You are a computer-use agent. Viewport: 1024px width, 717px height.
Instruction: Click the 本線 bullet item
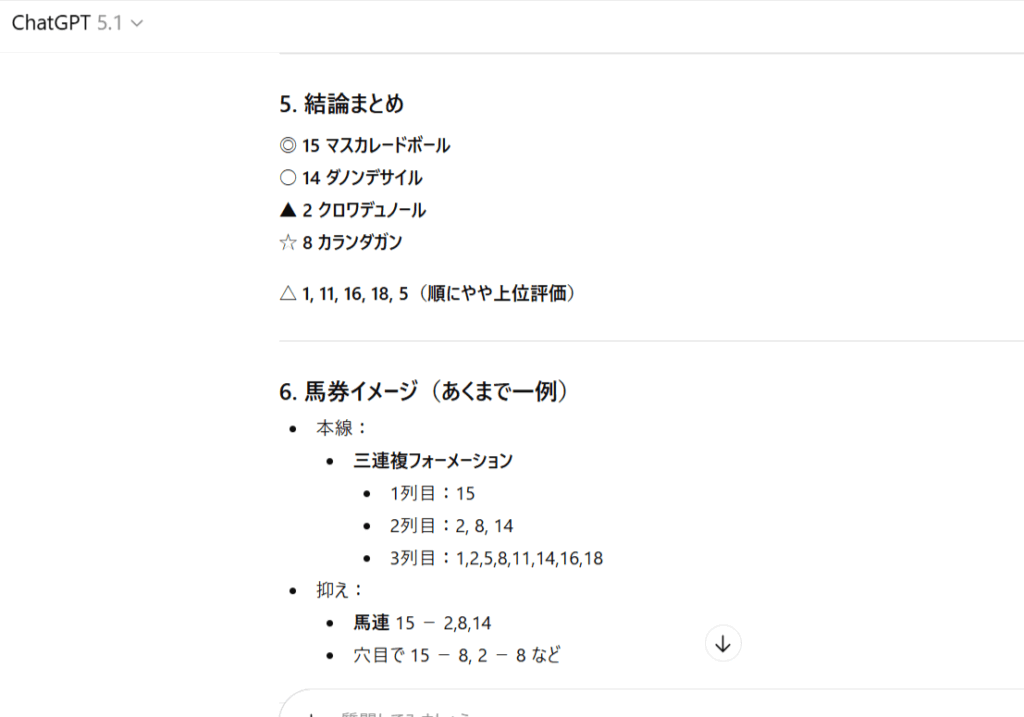328,428
